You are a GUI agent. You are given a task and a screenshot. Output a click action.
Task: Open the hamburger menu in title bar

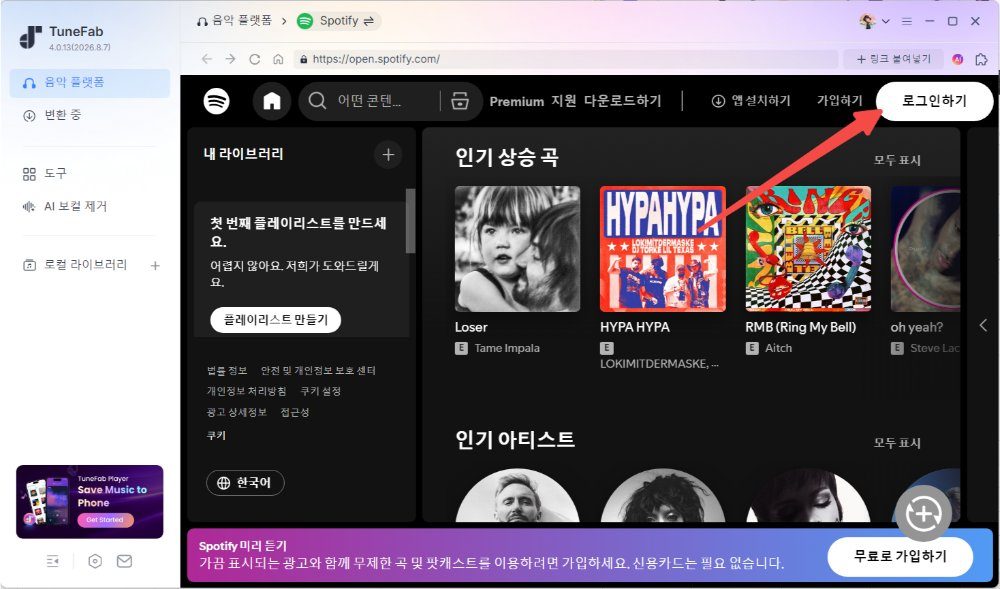tap(906, 21)
